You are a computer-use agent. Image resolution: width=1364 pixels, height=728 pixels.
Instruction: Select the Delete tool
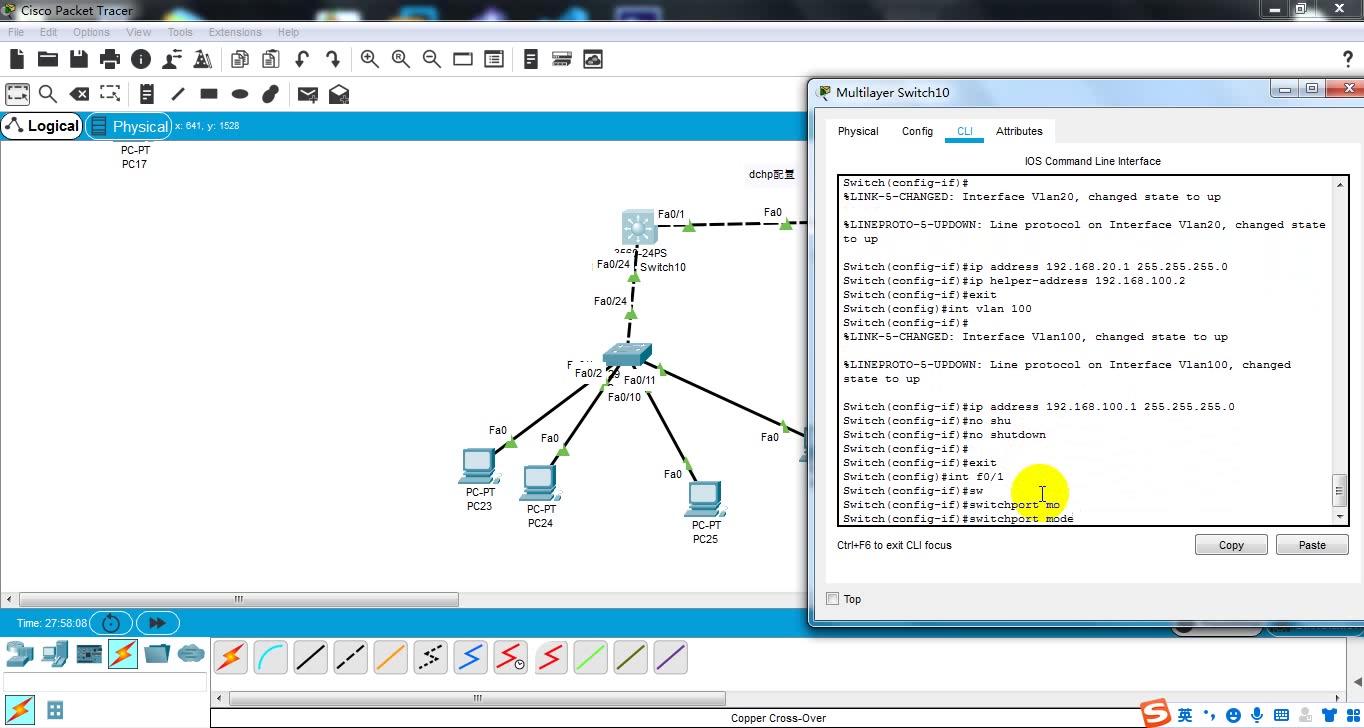pos(79,94)
